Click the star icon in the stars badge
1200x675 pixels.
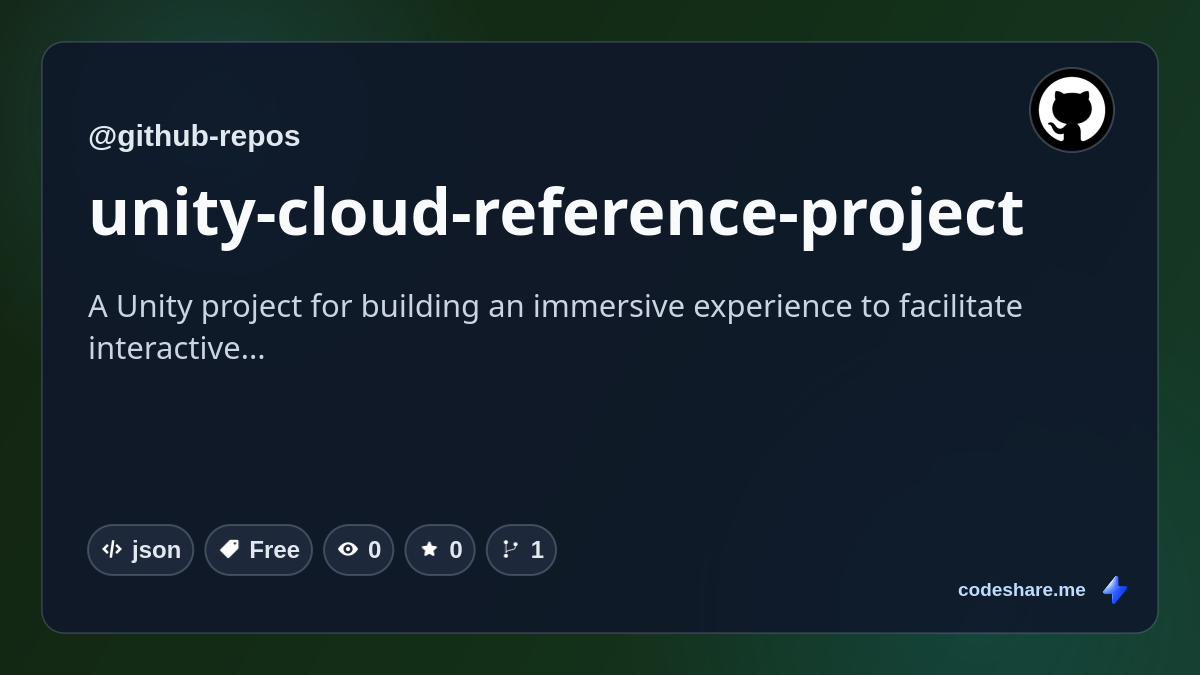pos(429,549)
